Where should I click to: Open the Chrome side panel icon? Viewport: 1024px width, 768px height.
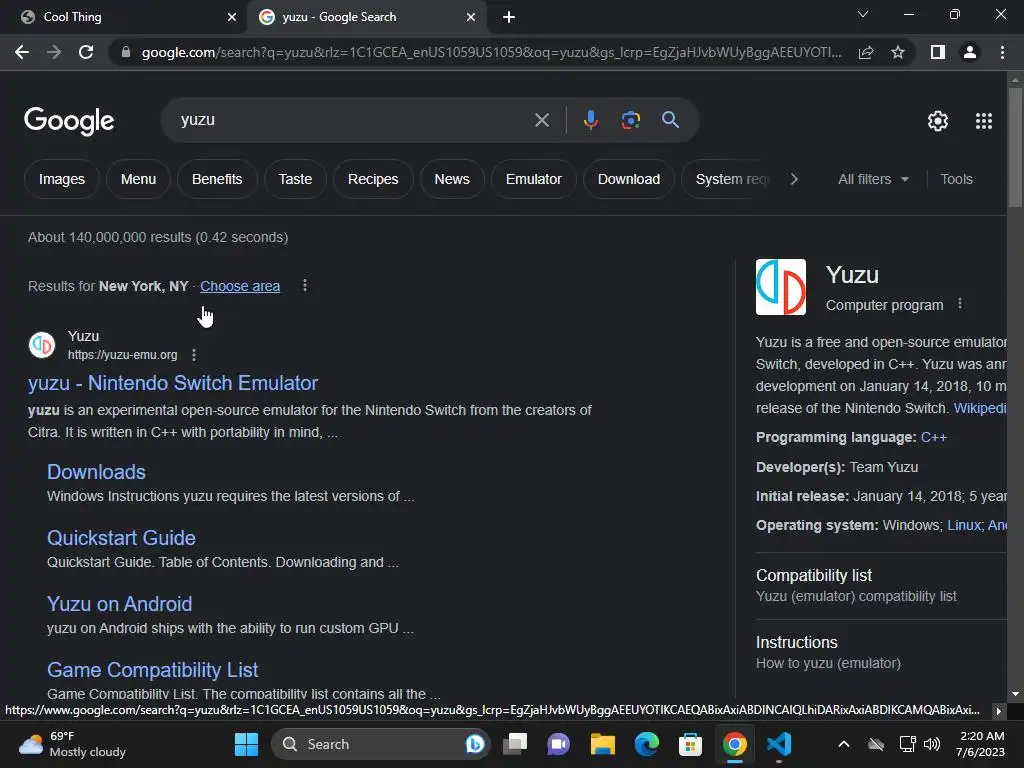click(938, 52)
